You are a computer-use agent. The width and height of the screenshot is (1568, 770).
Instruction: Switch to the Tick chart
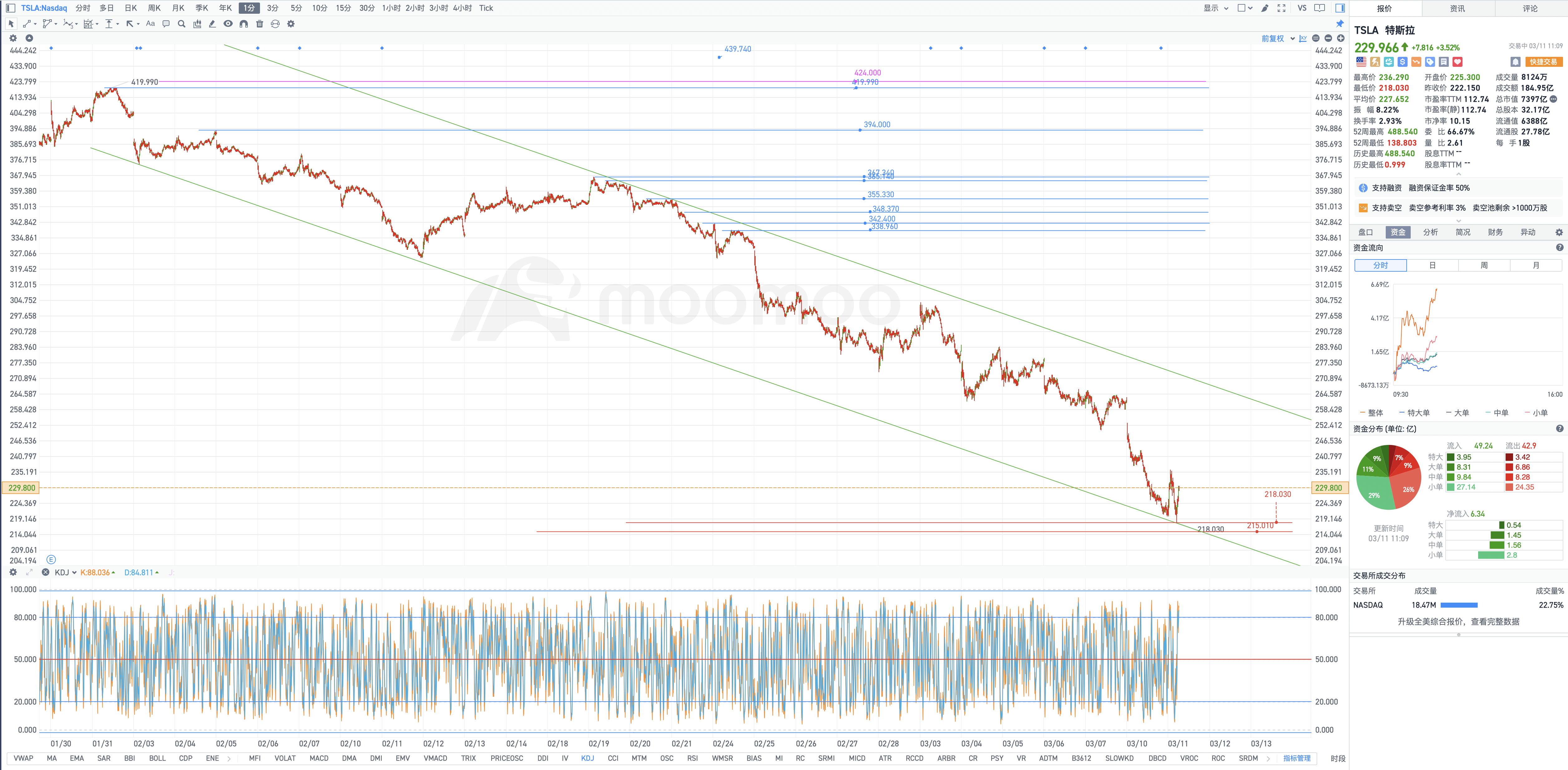(486, 8)
